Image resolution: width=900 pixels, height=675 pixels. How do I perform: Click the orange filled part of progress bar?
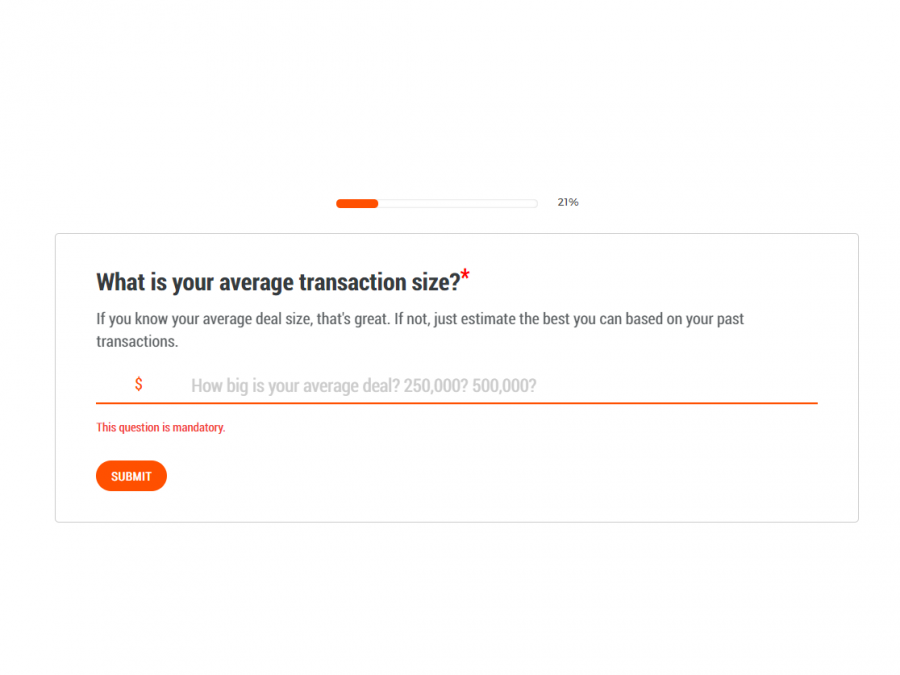(357, 203)
